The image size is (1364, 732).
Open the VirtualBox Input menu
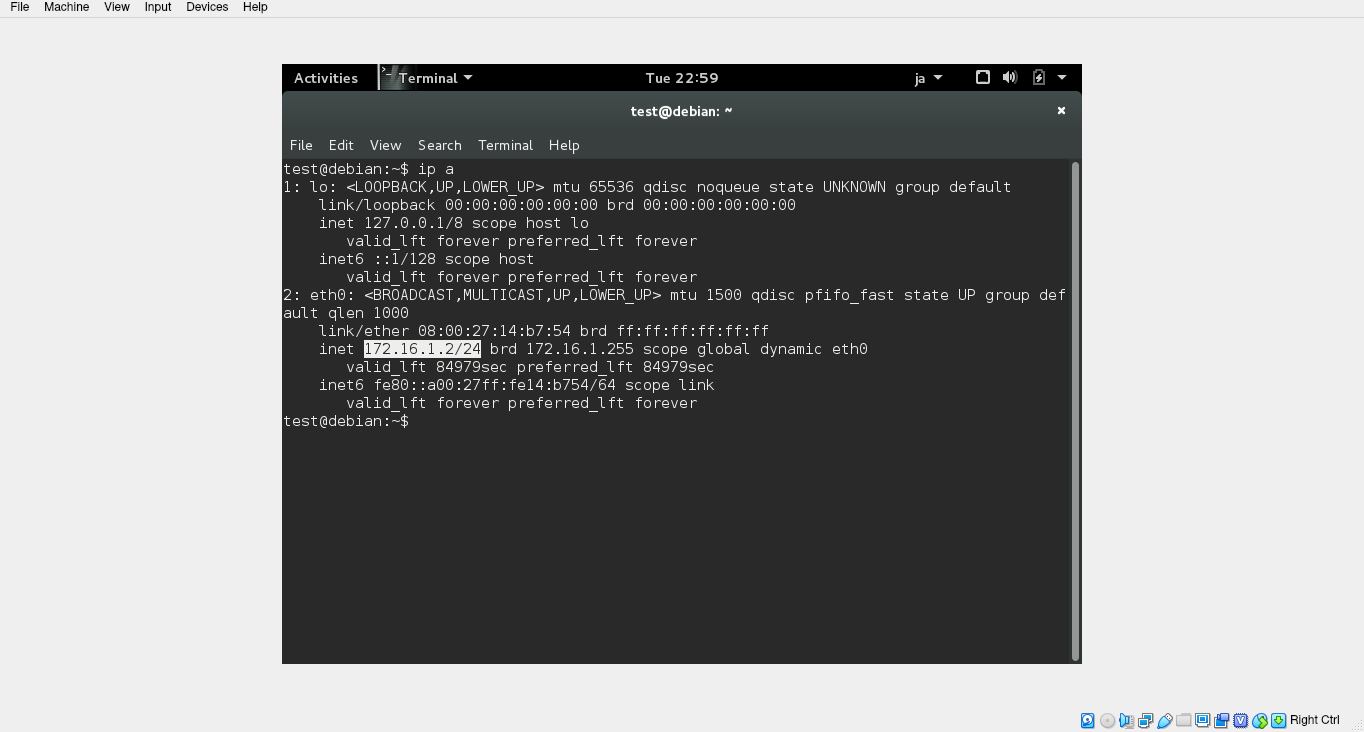point(158,7)
